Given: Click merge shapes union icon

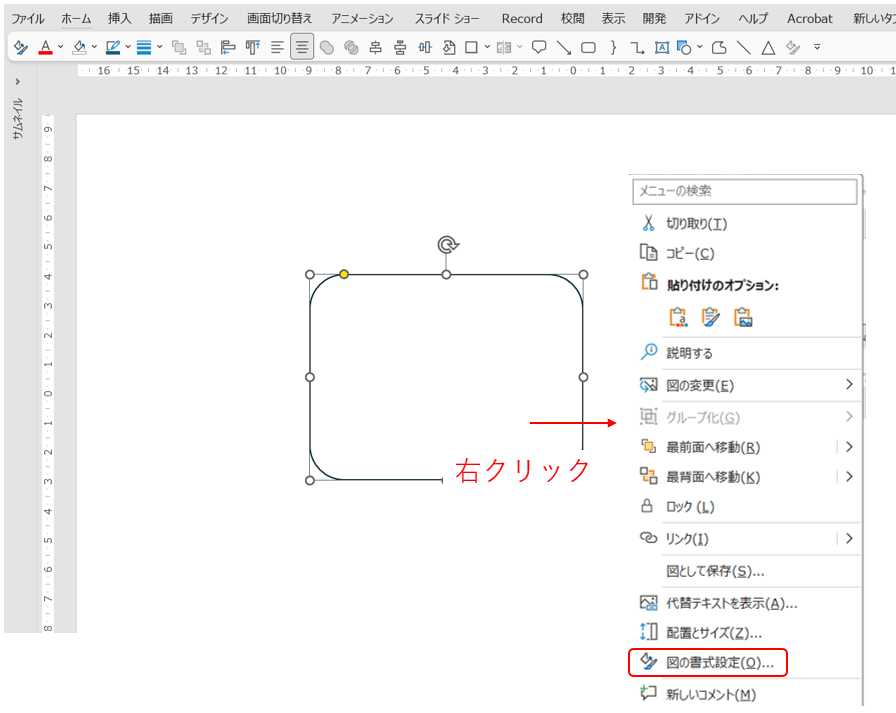Looking at the screenshot, I should click(326, 47).
